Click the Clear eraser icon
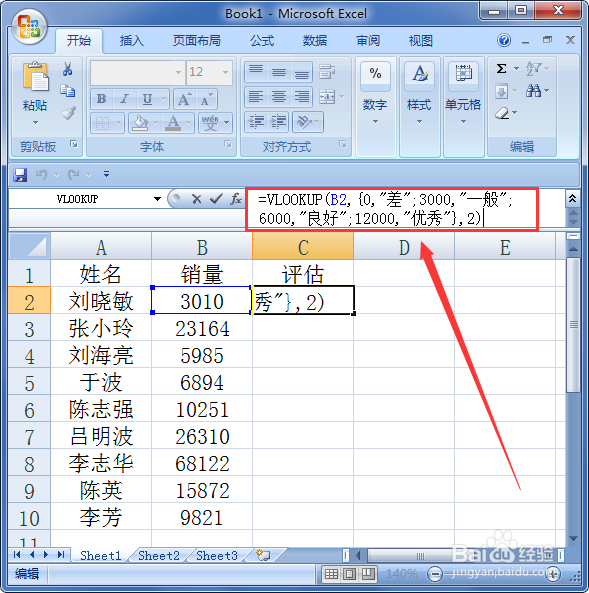Viewport: 589px width, 593px height. coord(502,113)
